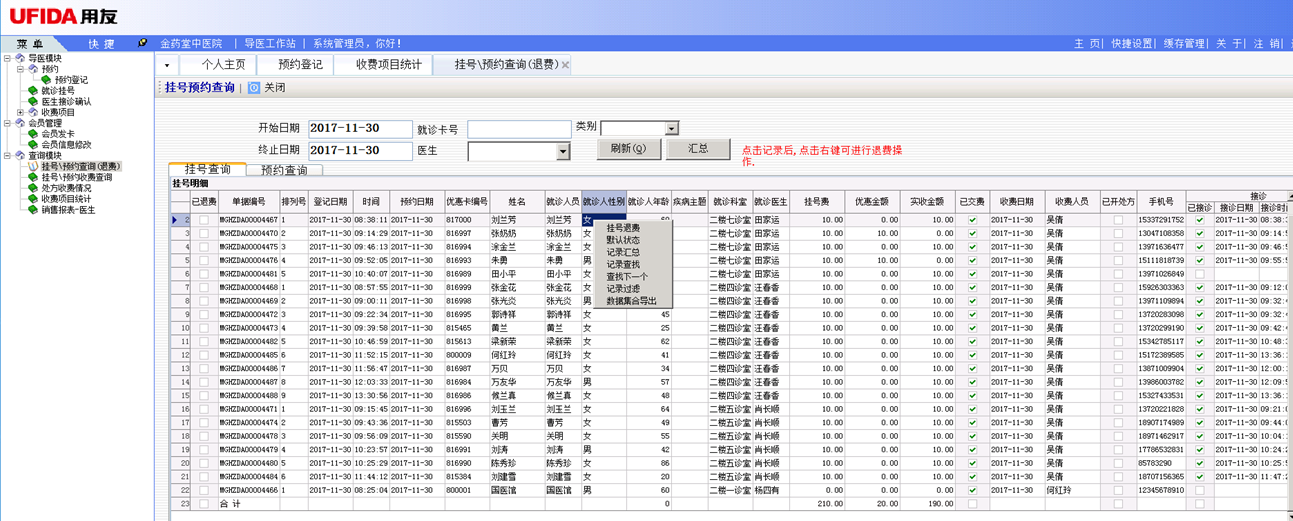Viewport: 1293px width, 521px height.
Task: Click the 收费项目 folder icon in tree
Action: coord(33,113)
